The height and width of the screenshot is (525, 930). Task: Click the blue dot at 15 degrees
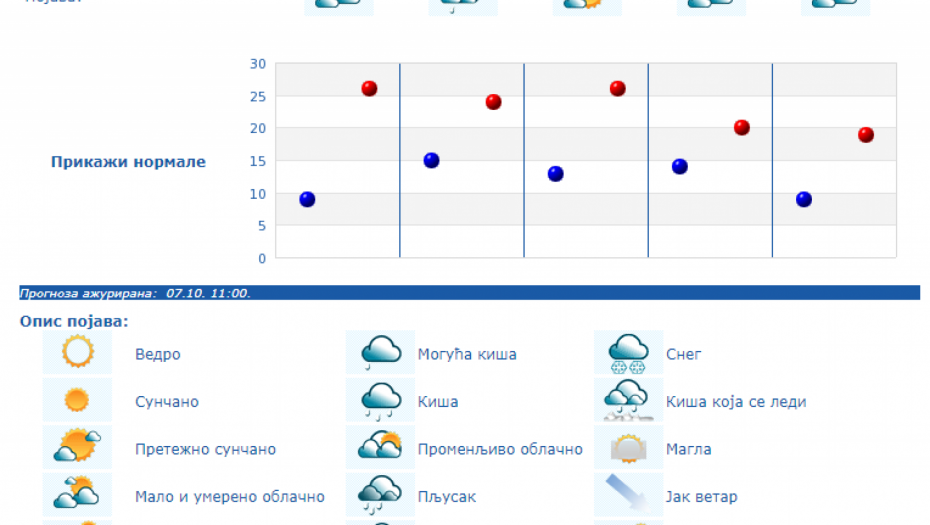click(x=431, y=160)
